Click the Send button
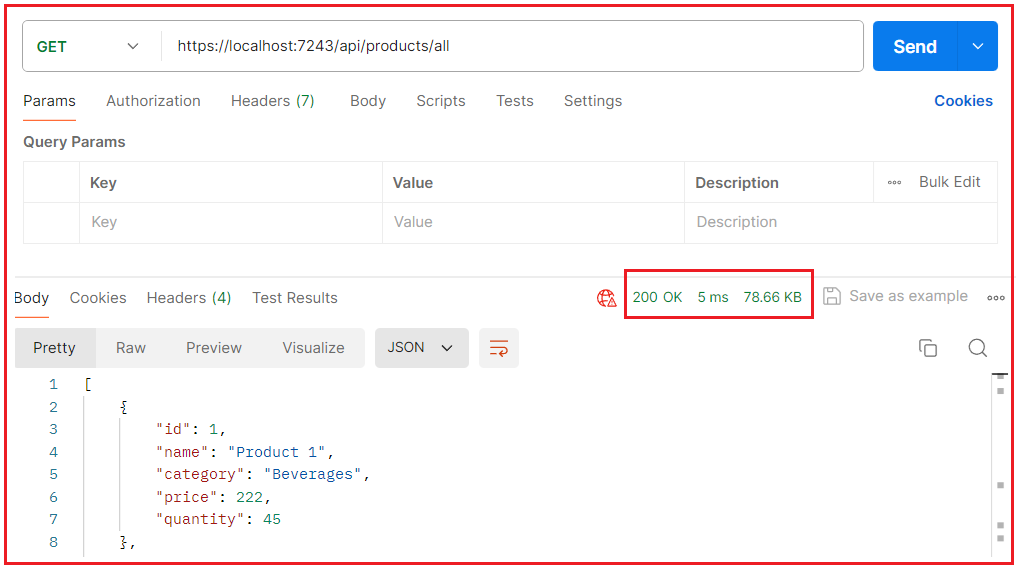The image size is (1016, 567). click(x=915, y=46)
